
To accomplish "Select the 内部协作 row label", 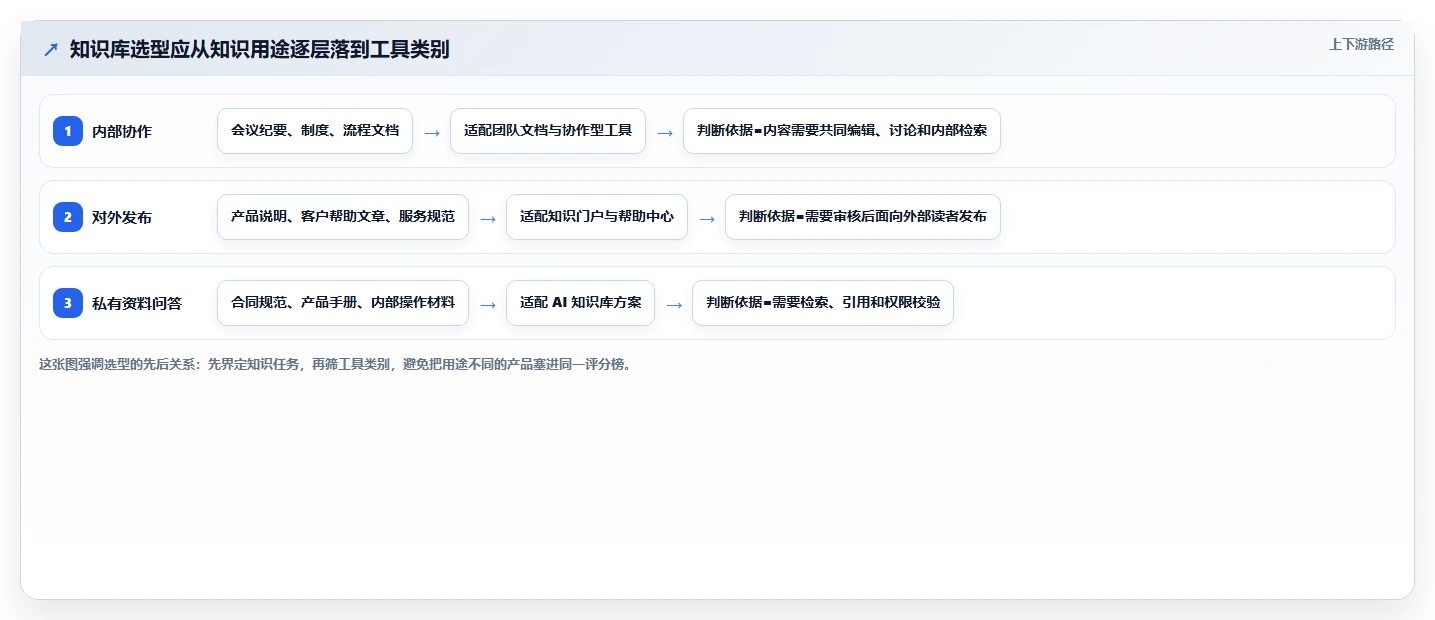I will click(x=122, y=131).
